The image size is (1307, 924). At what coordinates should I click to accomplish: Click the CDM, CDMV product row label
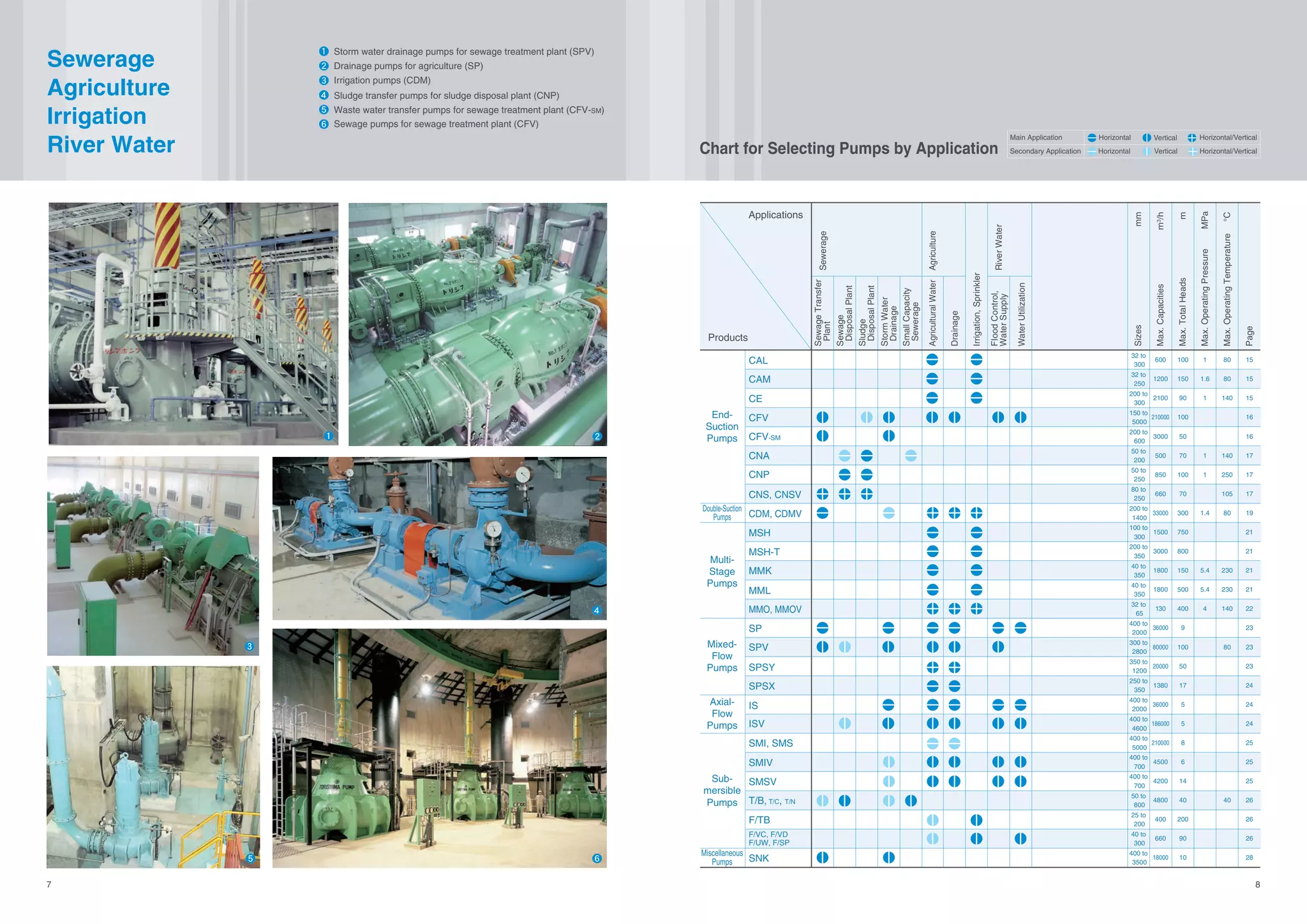point(775,514)
